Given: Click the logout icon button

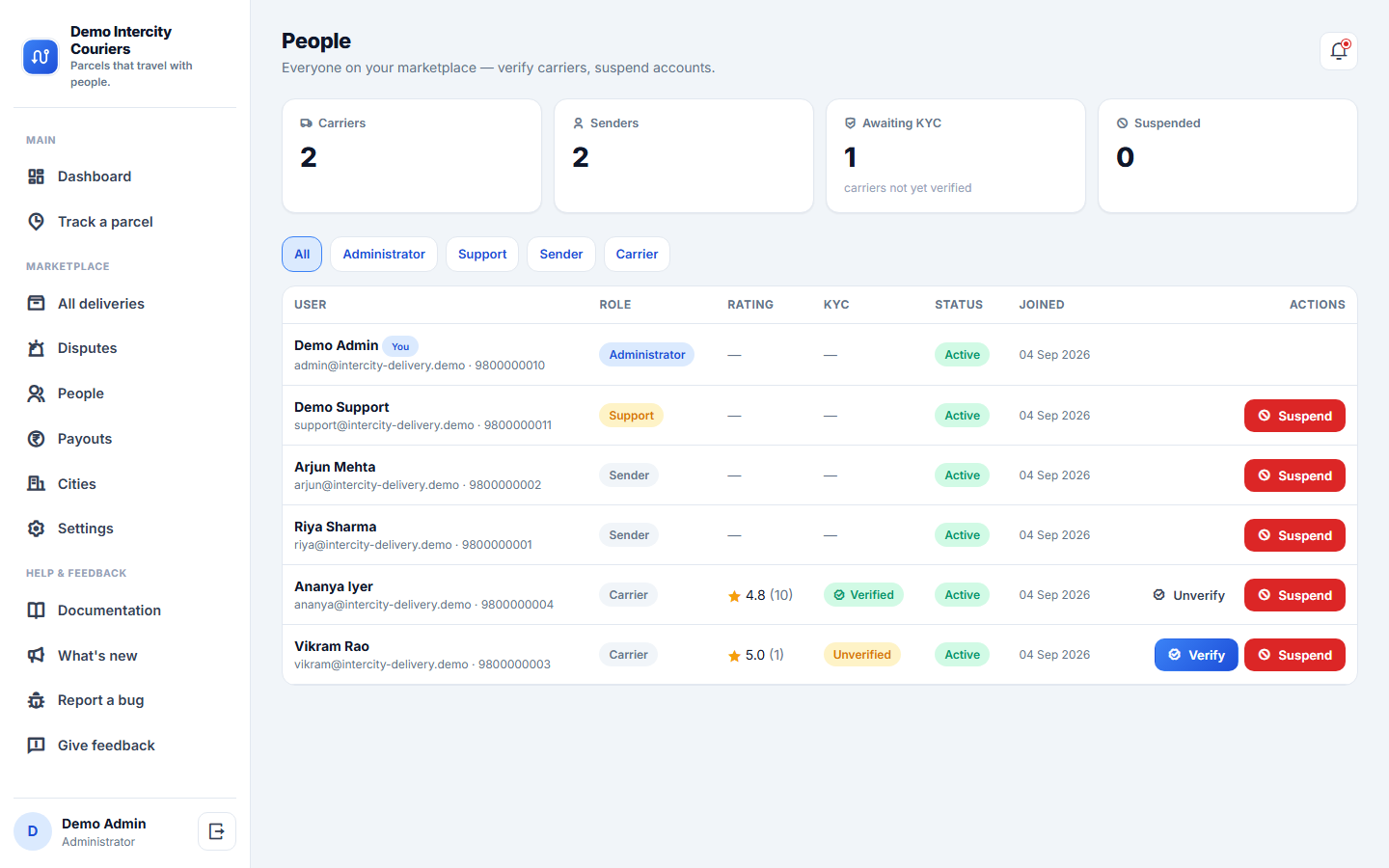Looking at the screenshot, I should point(217,831).
